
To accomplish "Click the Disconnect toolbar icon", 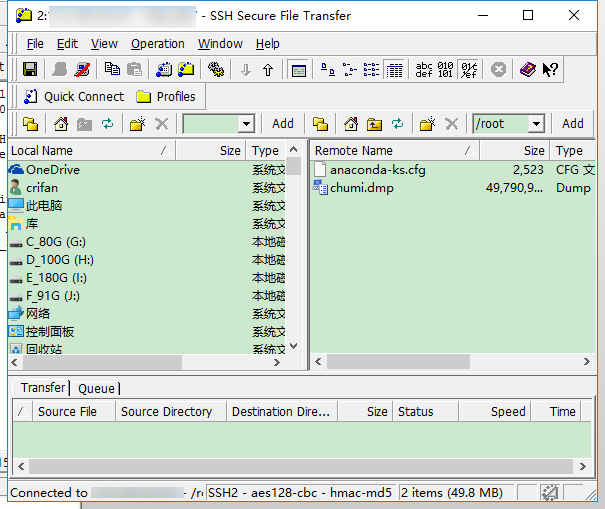I will click(x=82, y=70).
